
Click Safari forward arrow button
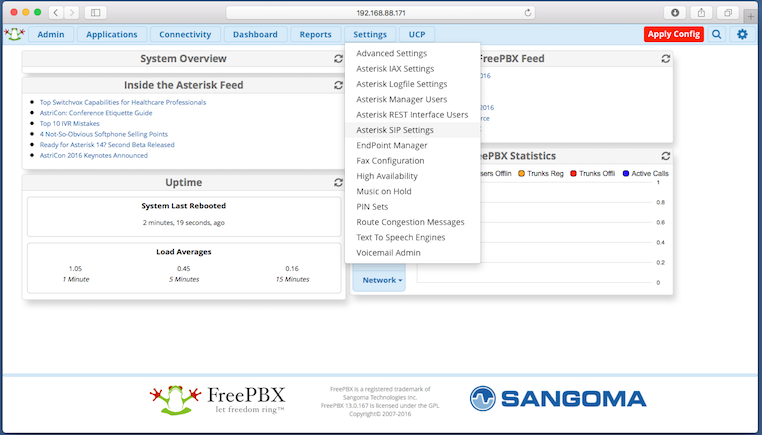71,13
